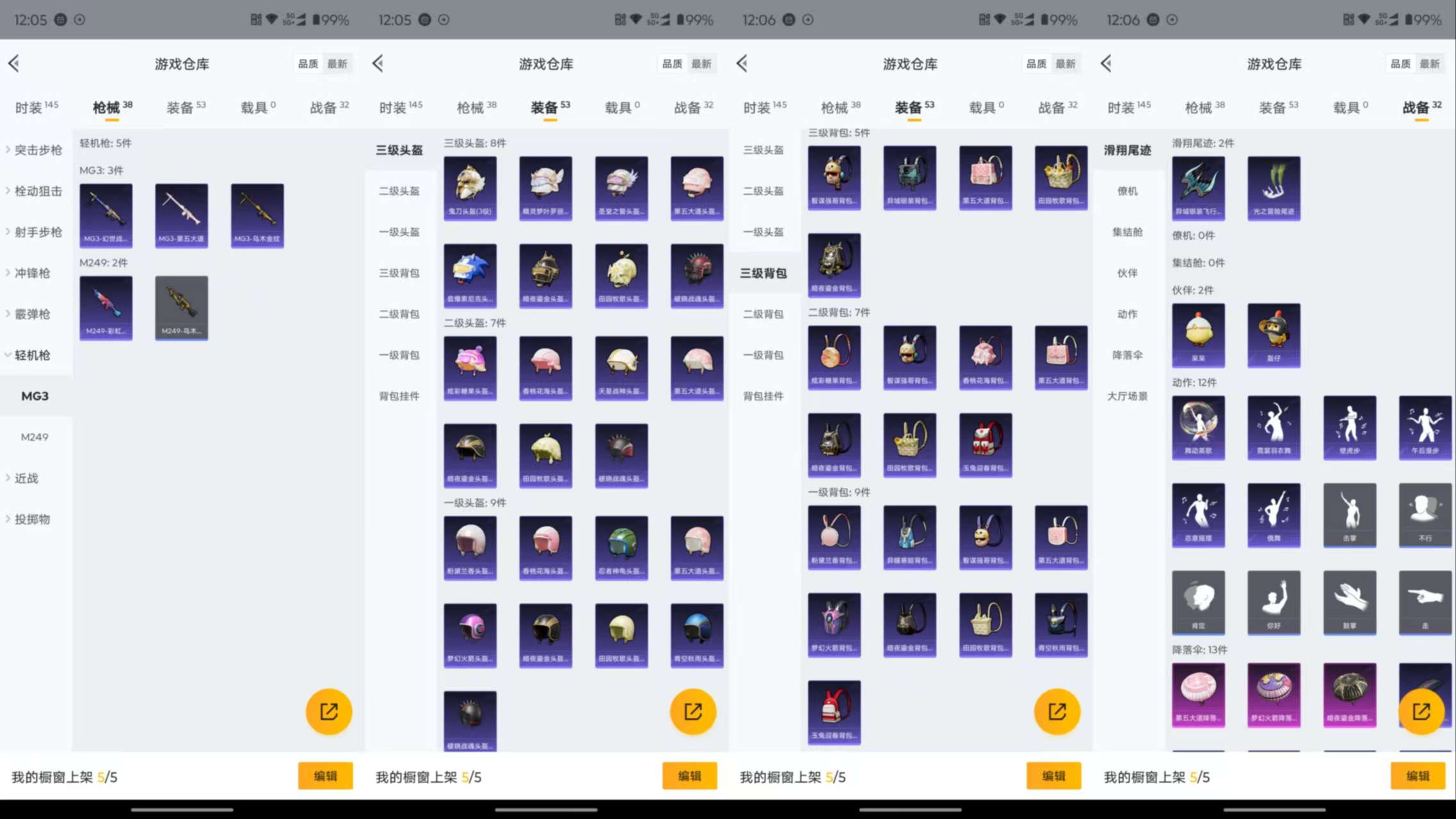
Task: Select the 舞动美歌 dance action icon
Action: click(x=1198, y=428)
